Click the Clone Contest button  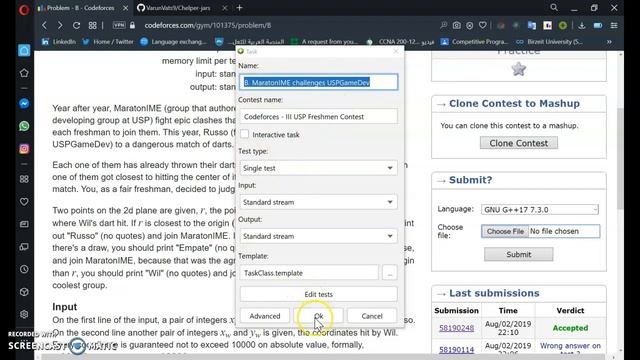(x=519, y=143)
